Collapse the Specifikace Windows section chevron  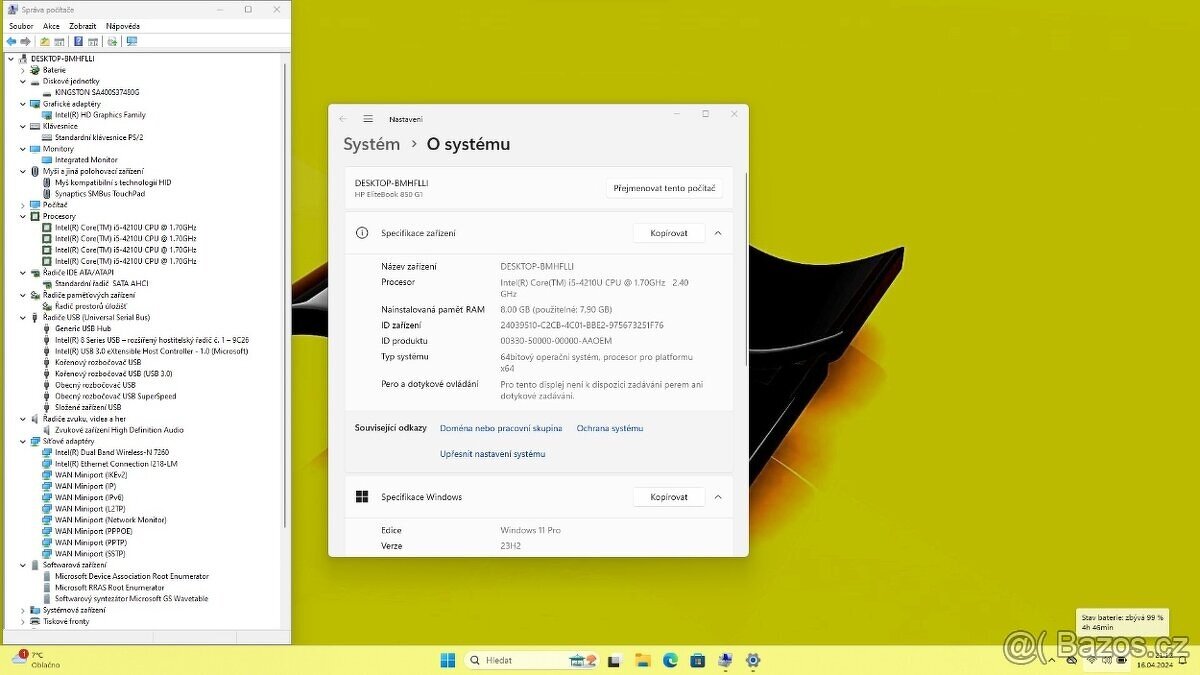pyautogui.click(x=717, y=497)
